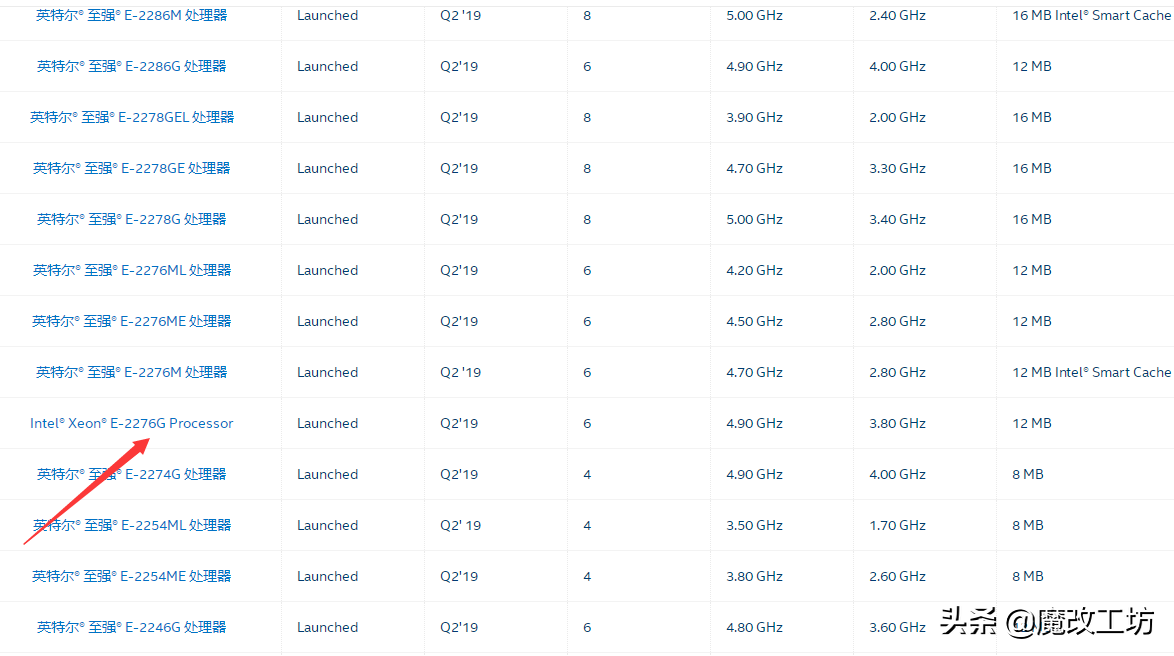The image size is (1174, 656).
Task: Open the 至强 E-2274G 处理器 link
Action: [x=132, y=474]
